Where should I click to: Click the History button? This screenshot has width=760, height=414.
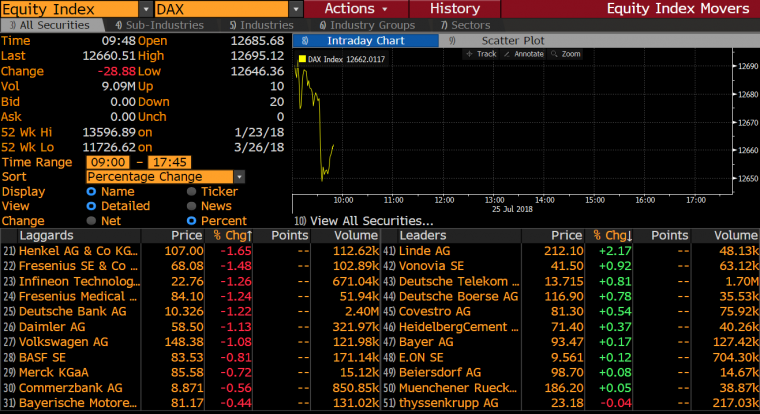pos(454,9)
